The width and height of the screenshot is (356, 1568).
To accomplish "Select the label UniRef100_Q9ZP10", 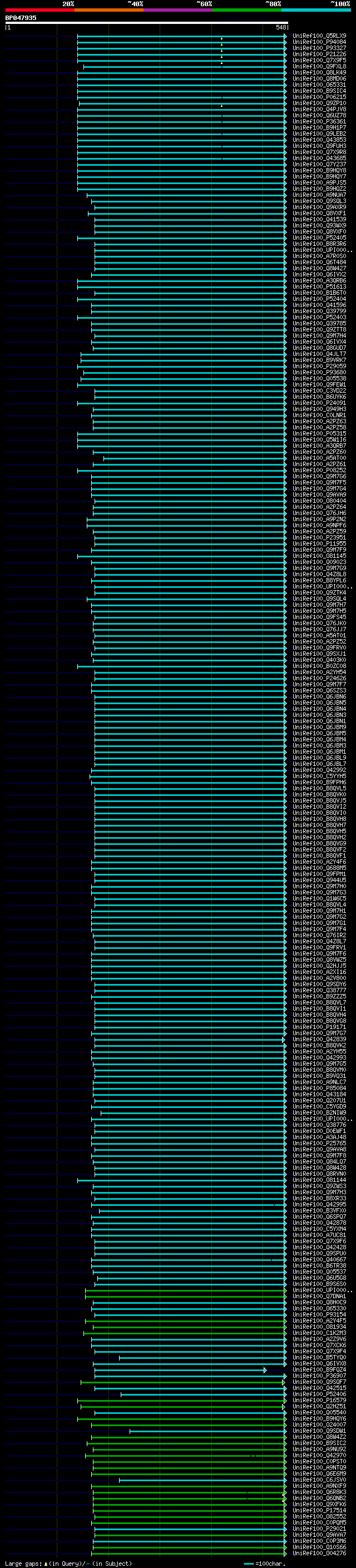I will pos(319,103).
